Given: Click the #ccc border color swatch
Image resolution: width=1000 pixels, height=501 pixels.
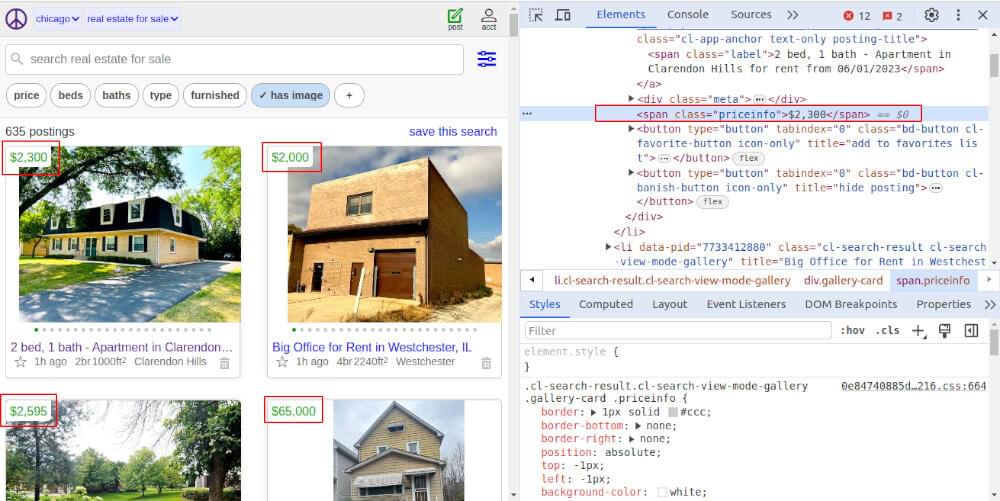Looking at the screenshot, I should point(673,412).
